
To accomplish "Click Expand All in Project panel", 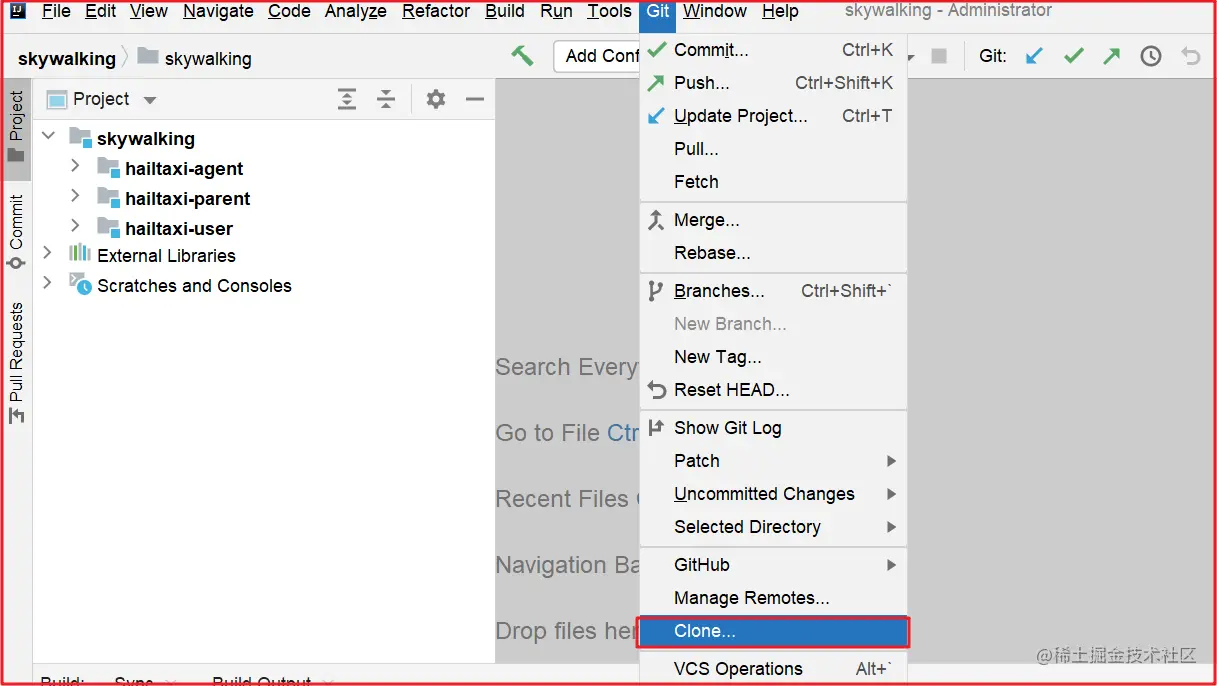I will click(347, 99).
